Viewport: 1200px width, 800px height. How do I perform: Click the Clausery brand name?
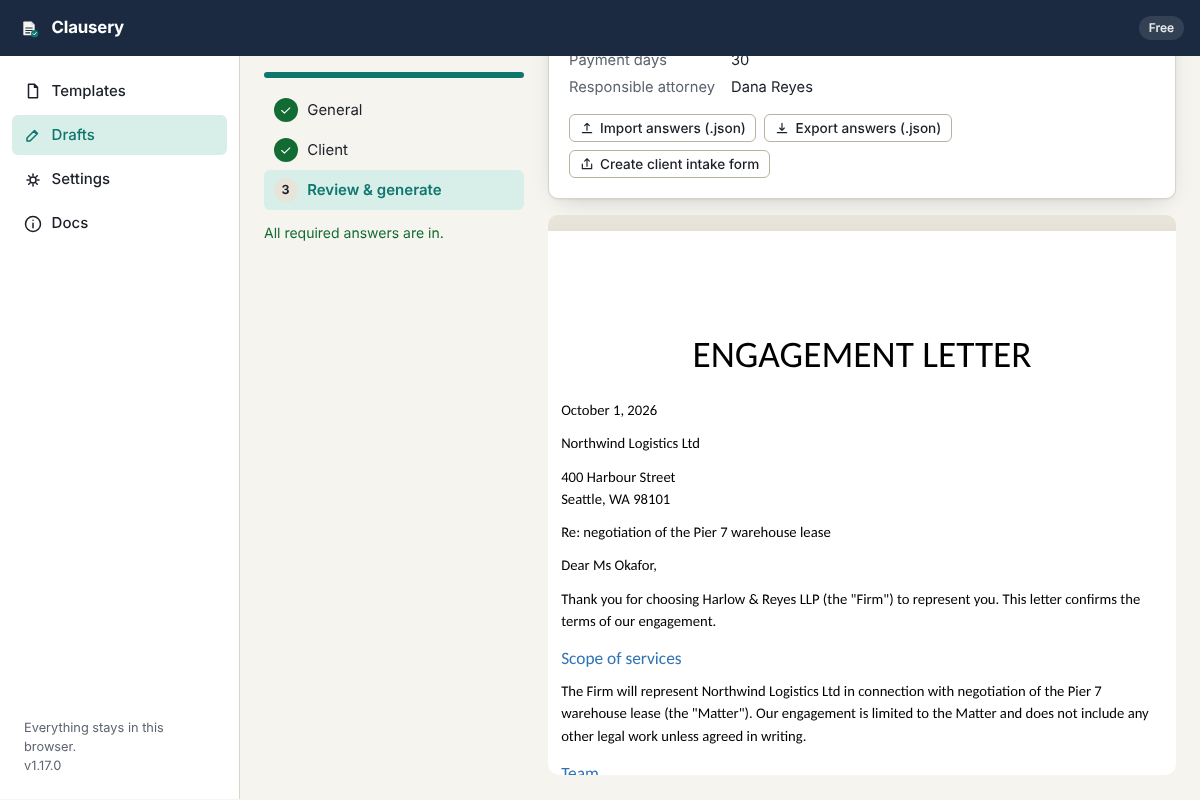coord(88,28)
